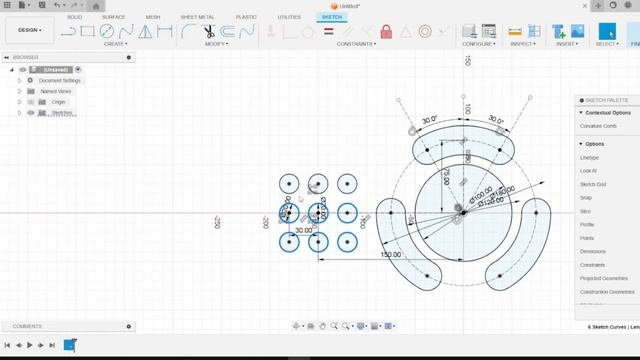Expand the Named Views node
Image resolution: width=640 pixels, height=360 pixels.
click(x=19, y=91)
